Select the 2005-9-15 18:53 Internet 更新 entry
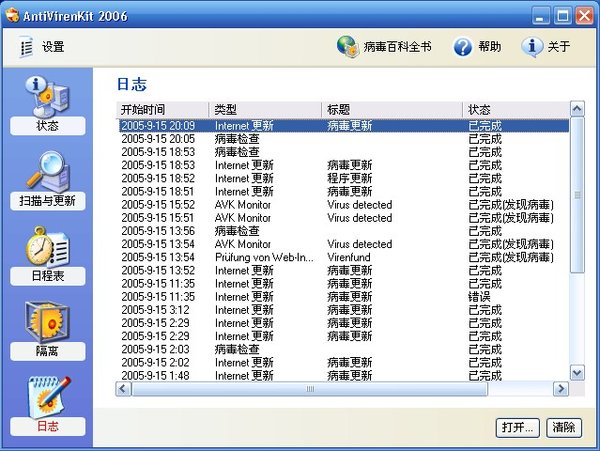This screenshot has height=451, width=600. tap(344, 165)
